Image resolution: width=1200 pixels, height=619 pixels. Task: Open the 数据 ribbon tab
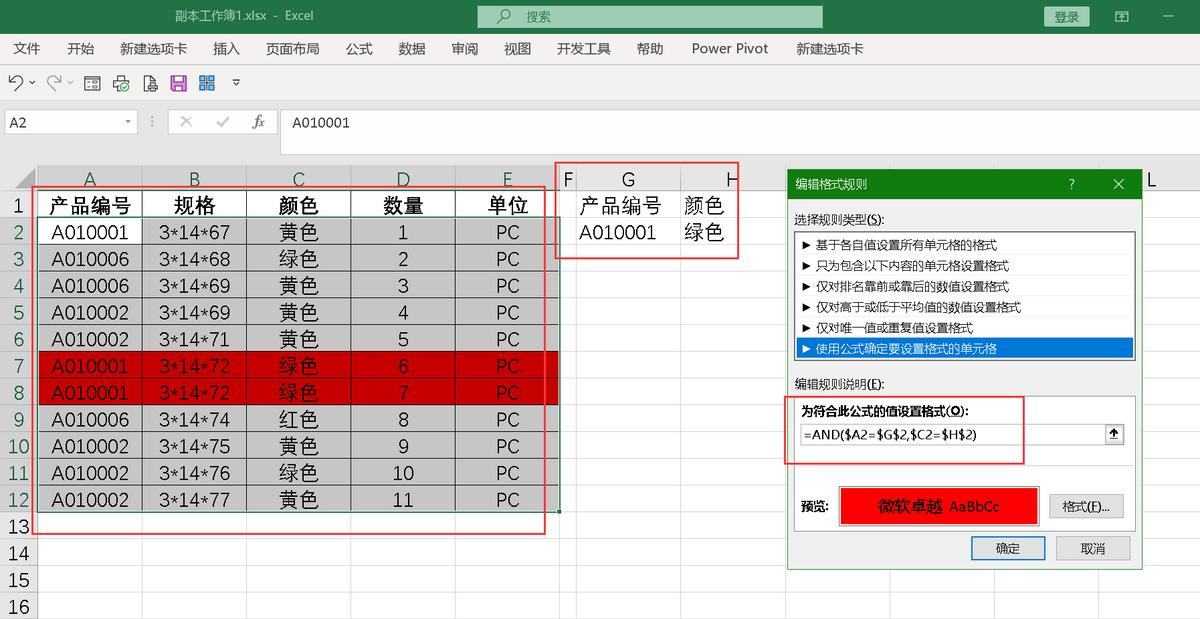tap(412, 49)
